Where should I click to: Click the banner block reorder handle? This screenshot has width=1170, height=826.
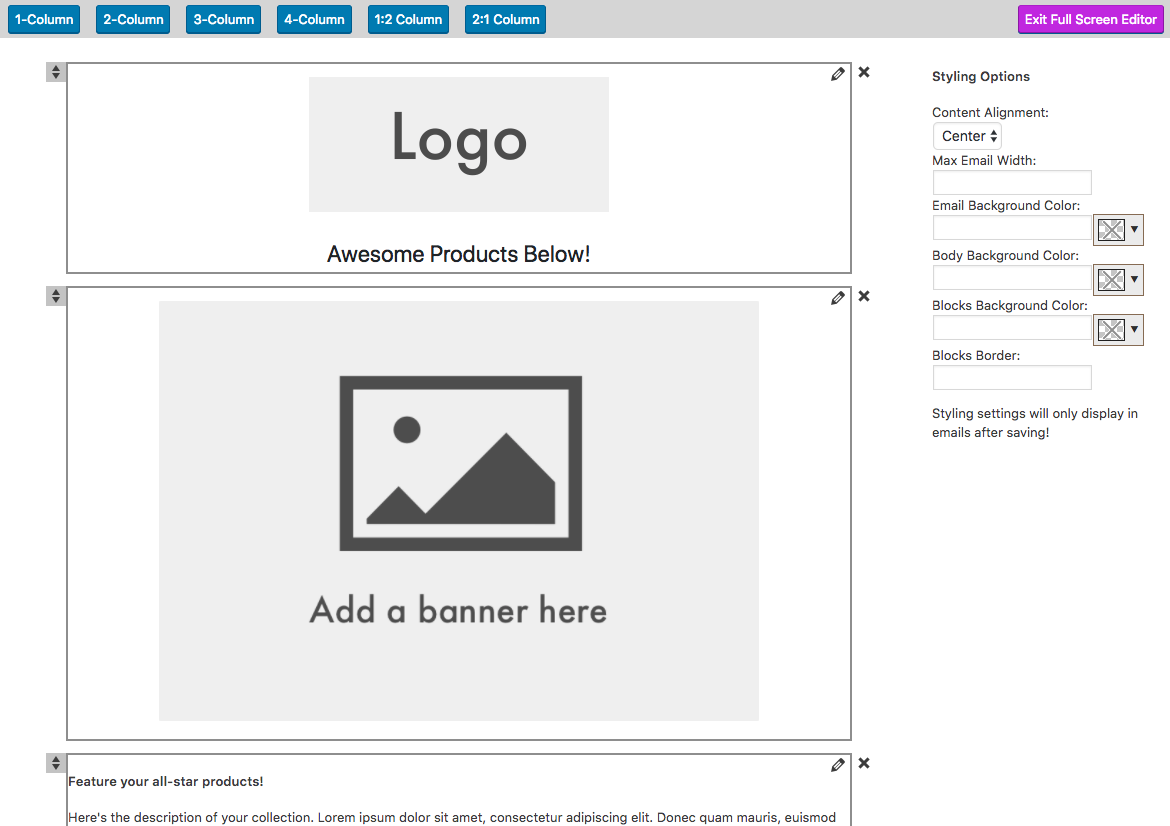coord(56,296)
